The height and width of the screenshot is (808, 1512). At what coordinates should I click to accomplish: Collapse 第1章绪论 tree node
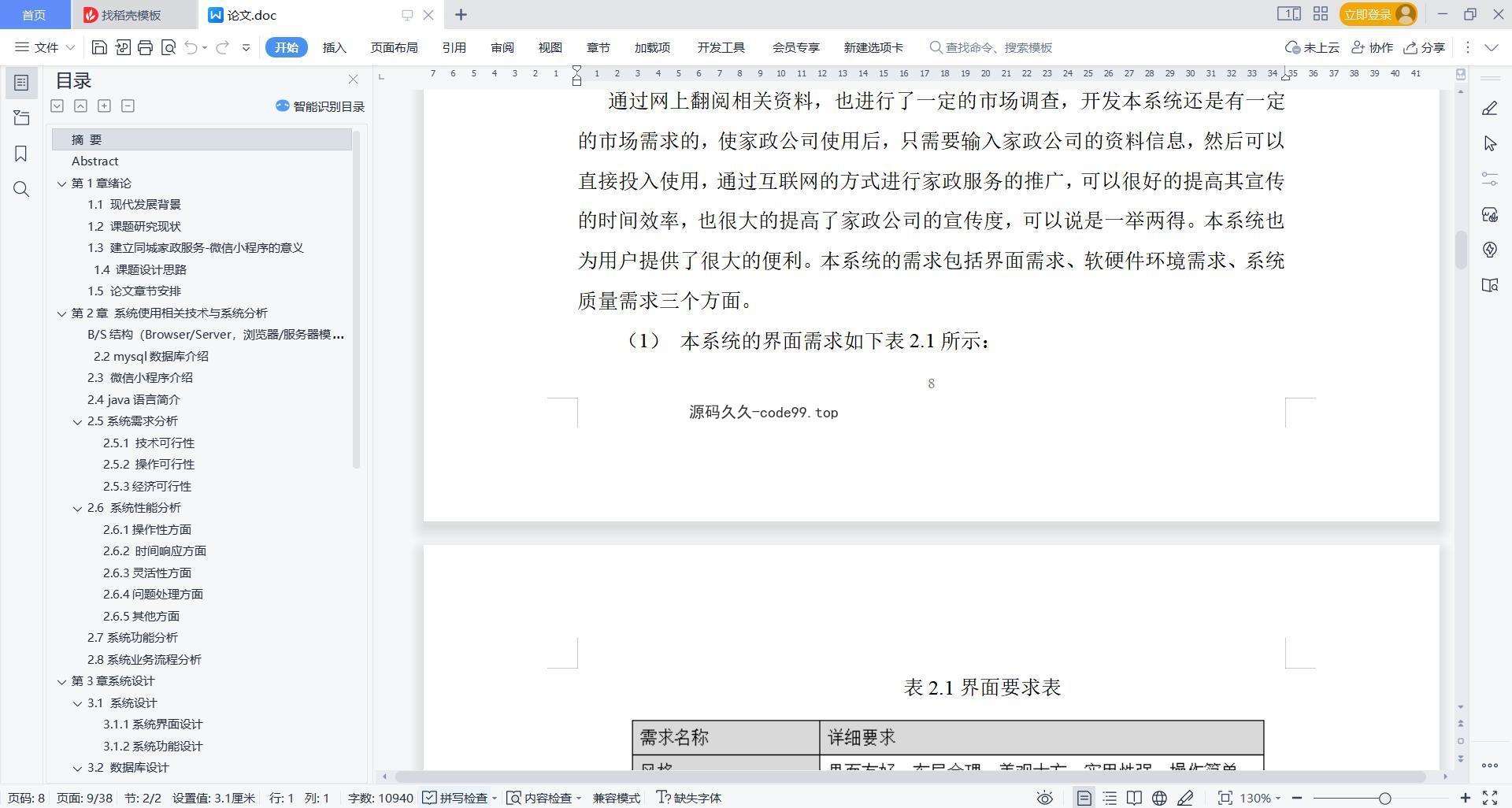pyautogui.click(x=61, y=183)
